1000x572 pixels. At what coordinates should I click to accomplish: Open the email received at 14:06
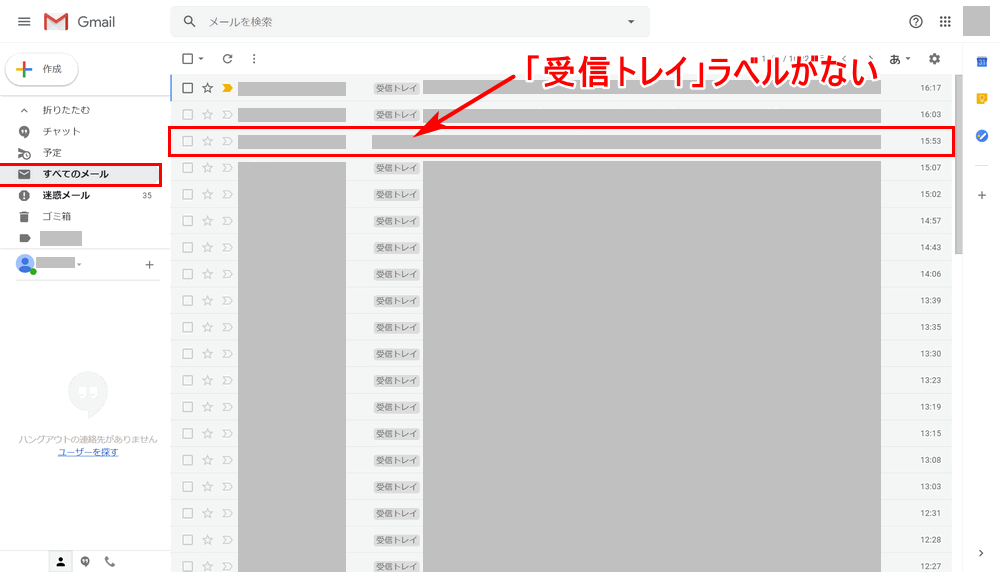[x=561, y=274]
